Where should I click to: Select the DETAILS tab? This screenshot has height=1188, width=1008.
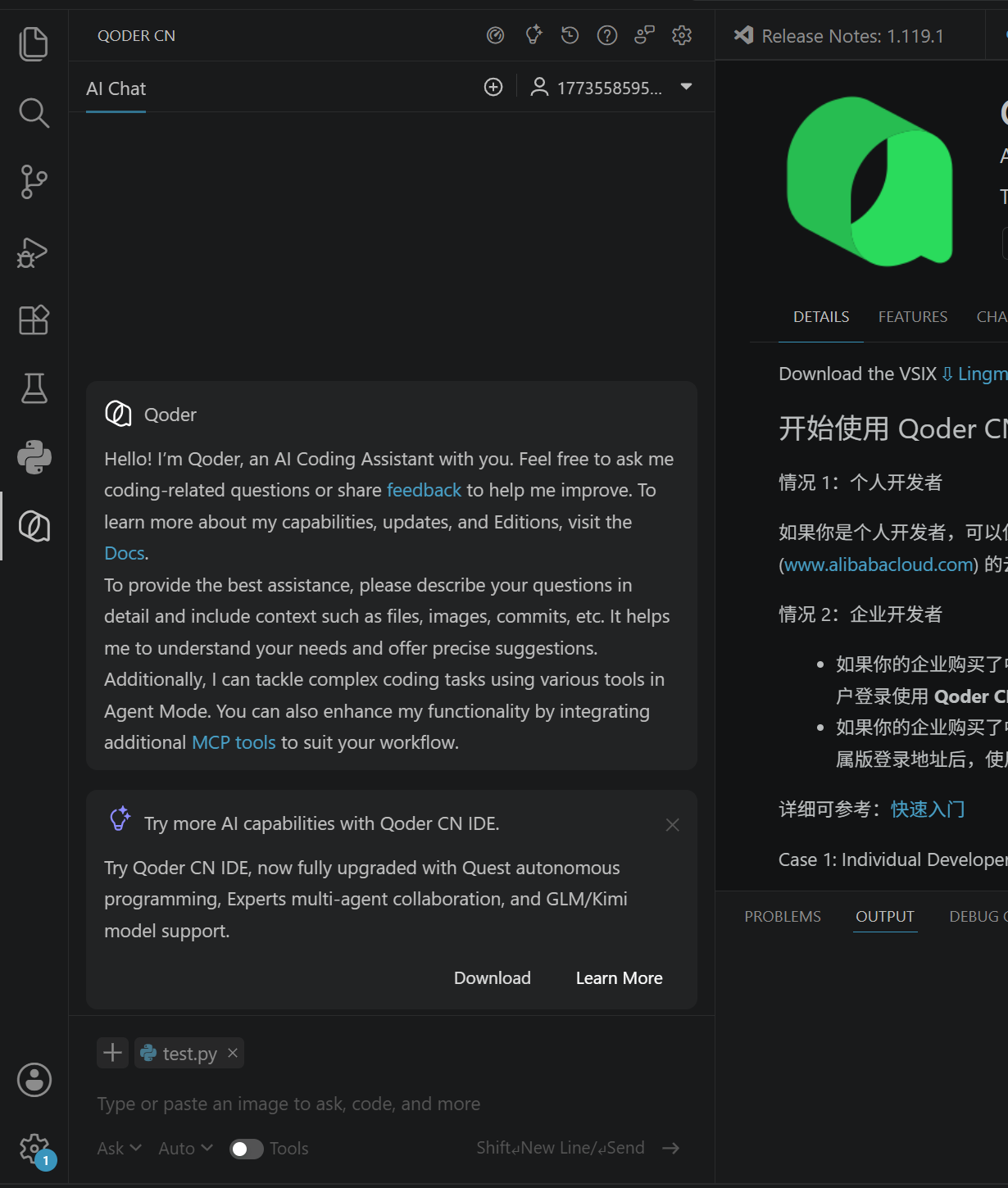pyautogui.click(x=821, y=317)
